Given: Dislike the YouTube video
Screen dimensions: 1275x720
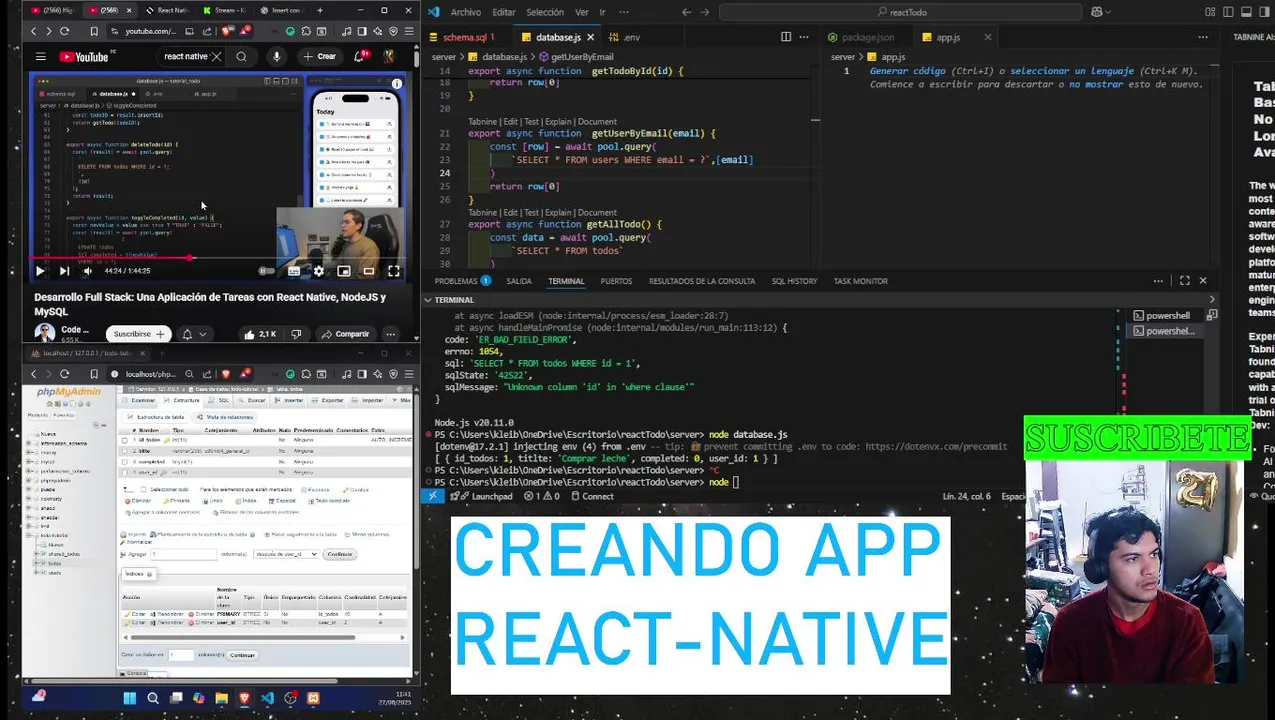Looking at the screenshot, I should pyautogui.click(x=297, y=334).
